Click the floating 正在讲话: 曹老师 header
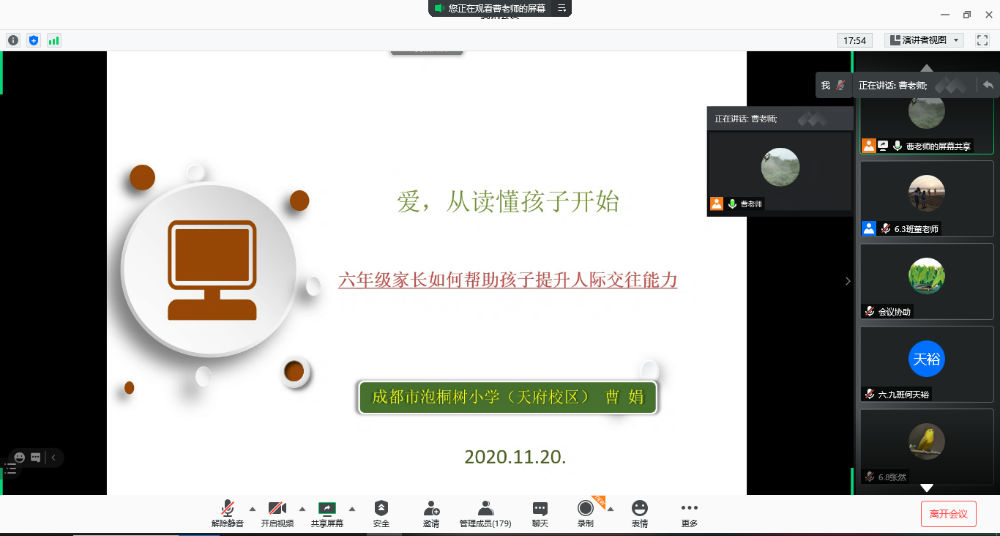This screenshot has height=536, width=1000. coord(780,119)
